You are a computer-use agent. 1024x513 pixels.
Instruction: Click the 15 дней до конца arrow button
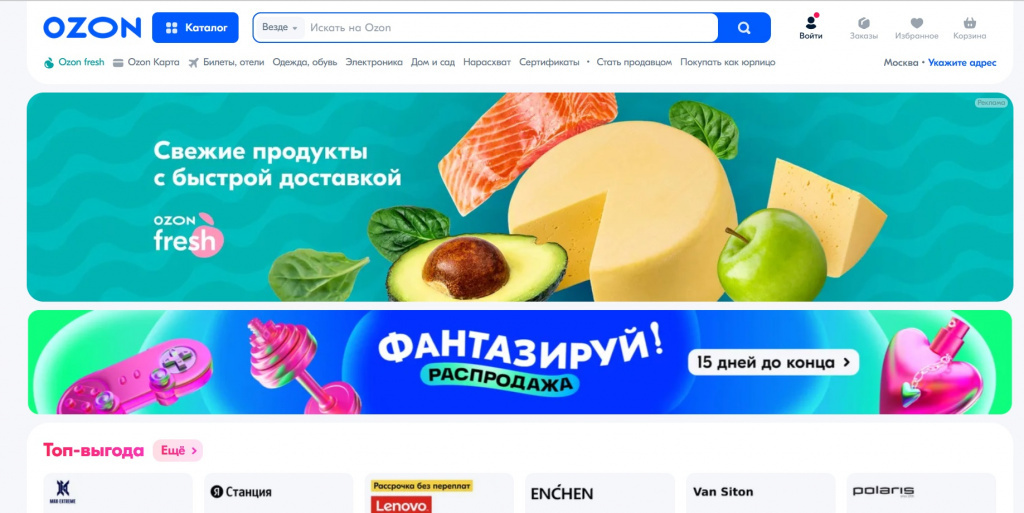[773, 362]
